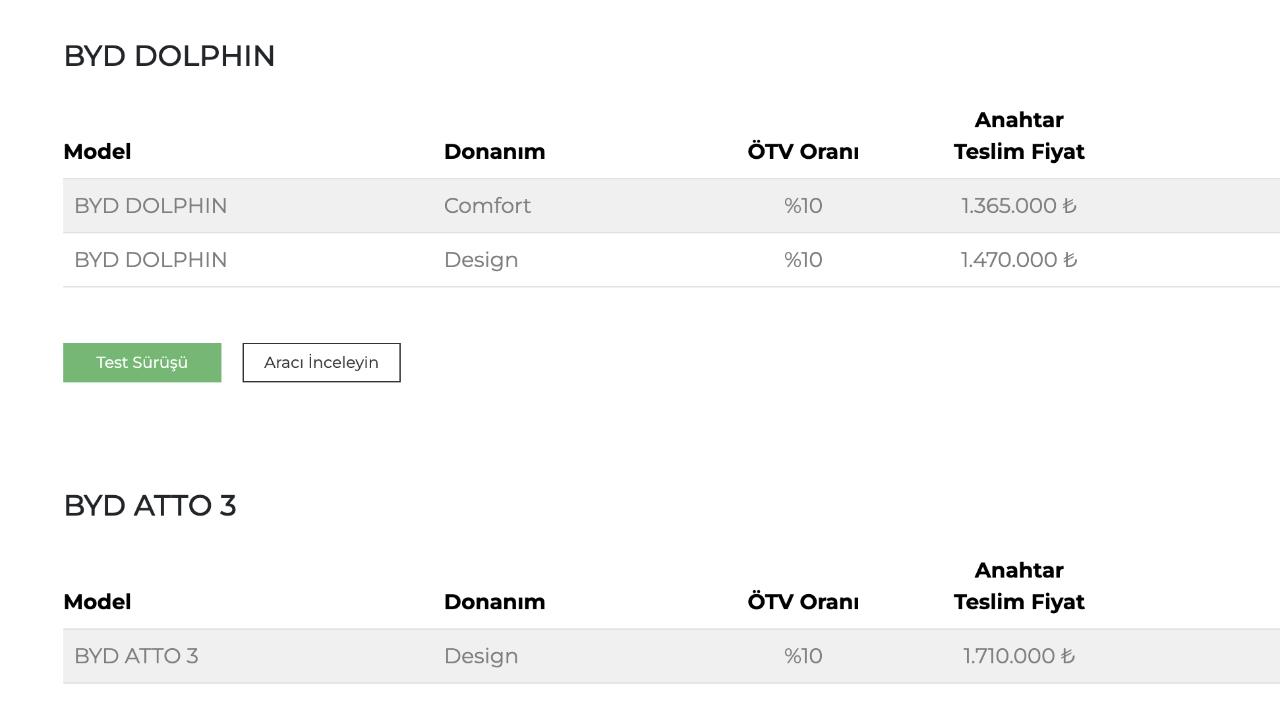Screen dimensions: 1280x720
Task: Select the Dolphin Design trim cell
Action: pos(481,260)
